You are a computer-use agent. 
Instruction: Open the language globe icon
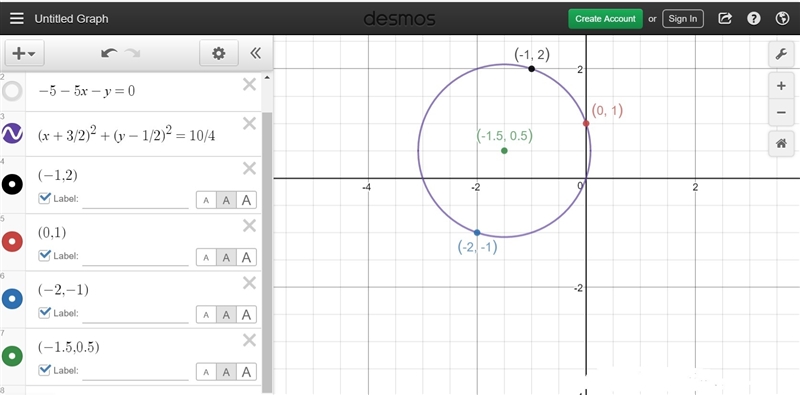pos(782,18)
